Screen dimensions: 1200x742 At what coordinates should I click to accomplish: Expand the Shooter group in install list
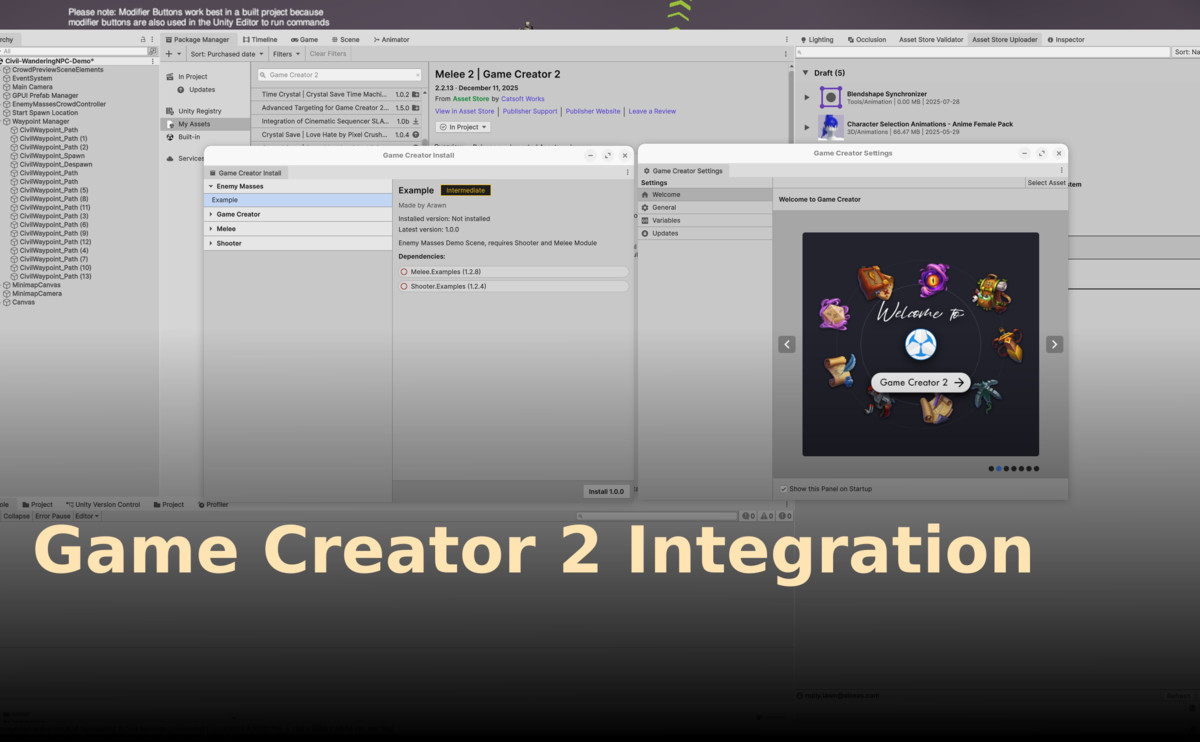(x=210, y=243)
